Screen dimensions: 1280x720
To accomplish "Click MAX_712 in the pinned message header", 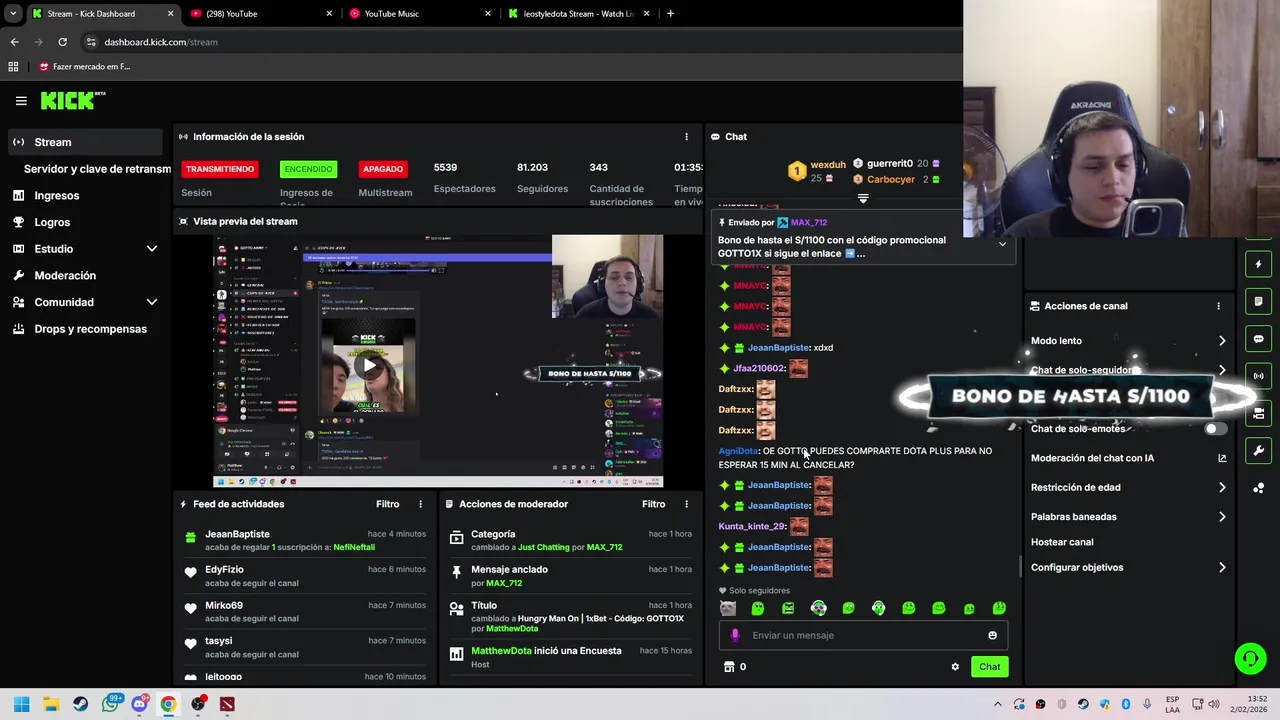I will coord(808,223).
